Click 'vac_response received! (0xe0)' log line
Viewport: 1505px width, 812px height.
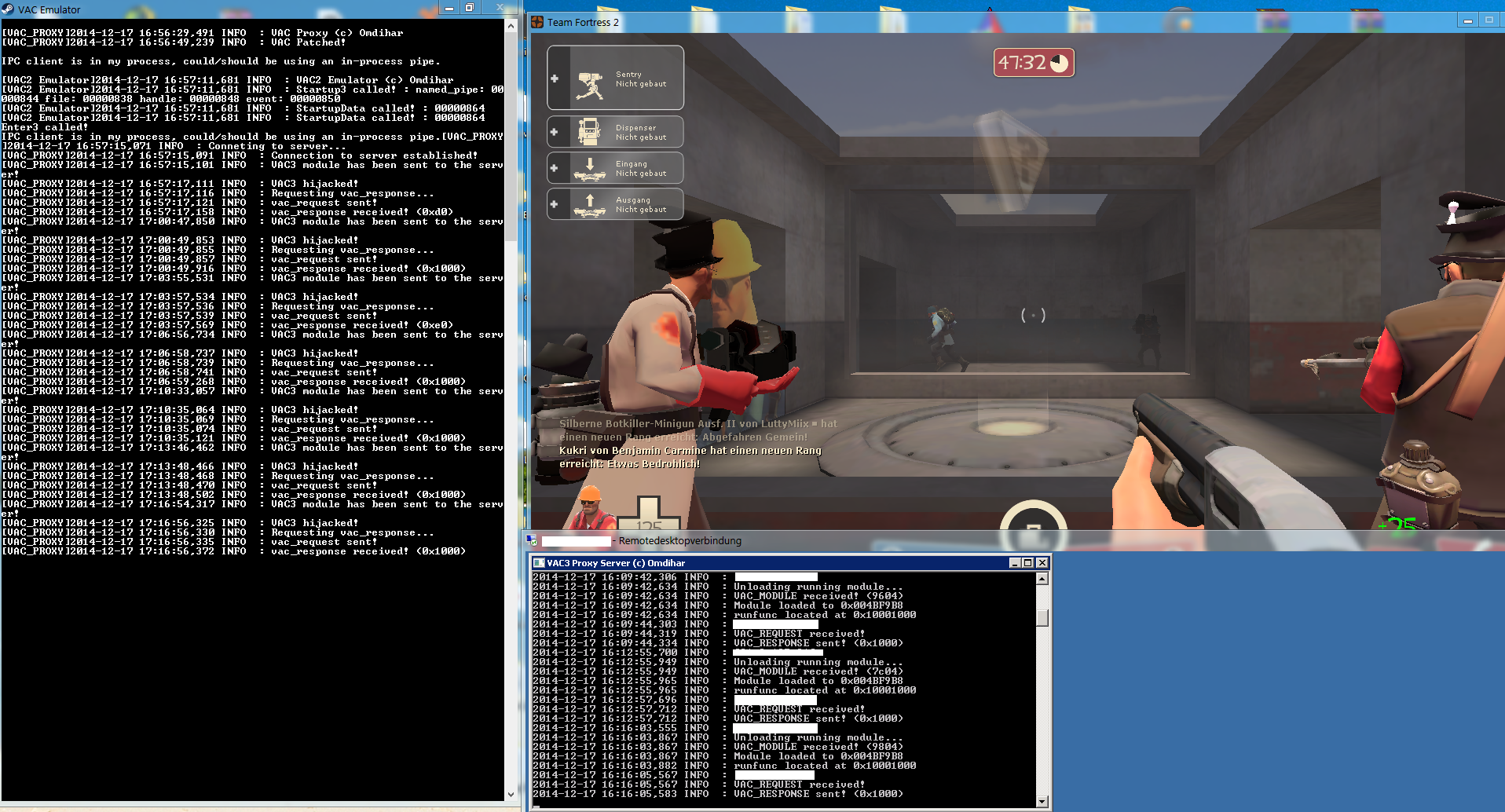pyautogui.click(x=227, y=325)
